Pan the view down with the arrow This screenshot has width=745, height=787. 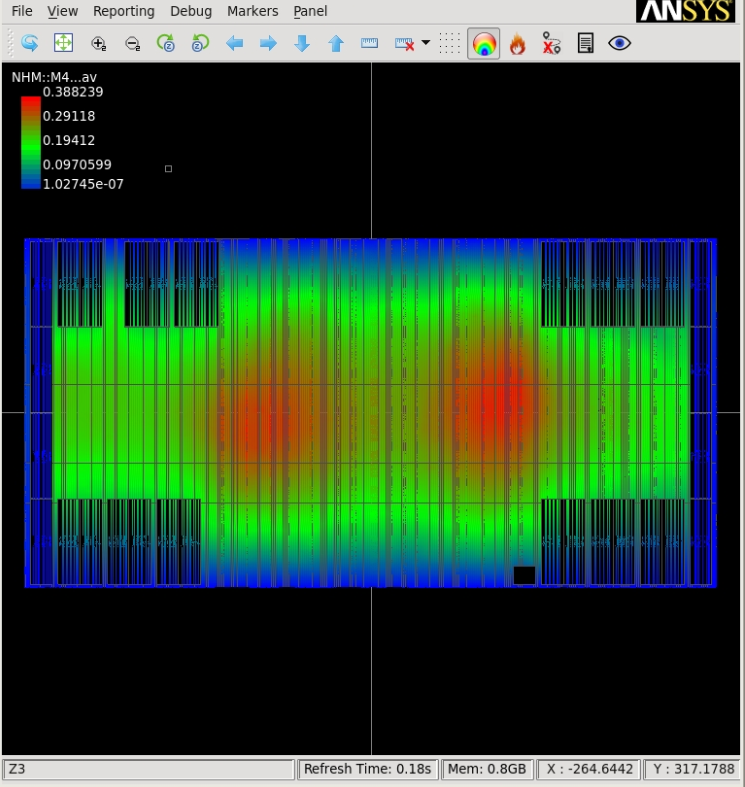302,43
